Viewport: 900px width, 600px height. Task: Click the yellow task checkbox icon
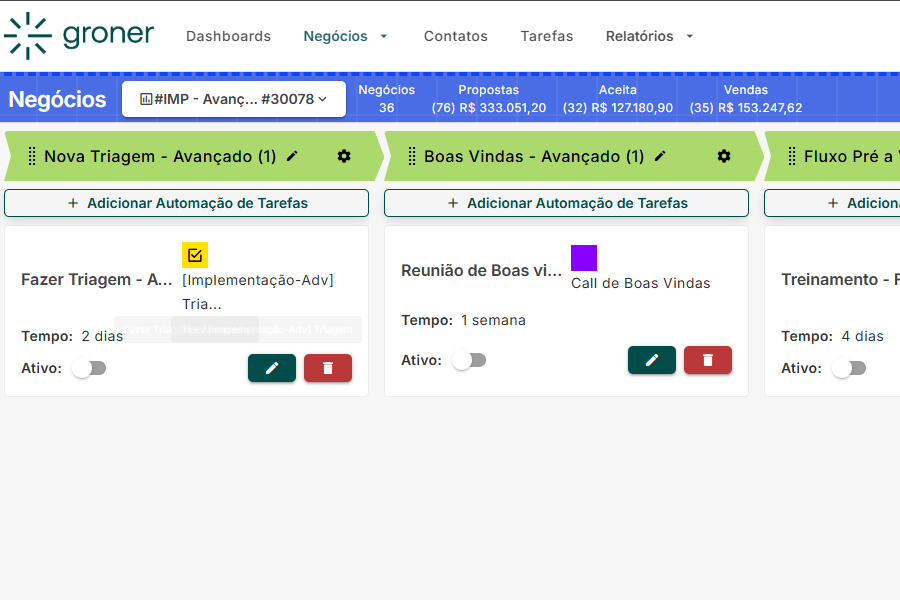(x=193, y=255)
